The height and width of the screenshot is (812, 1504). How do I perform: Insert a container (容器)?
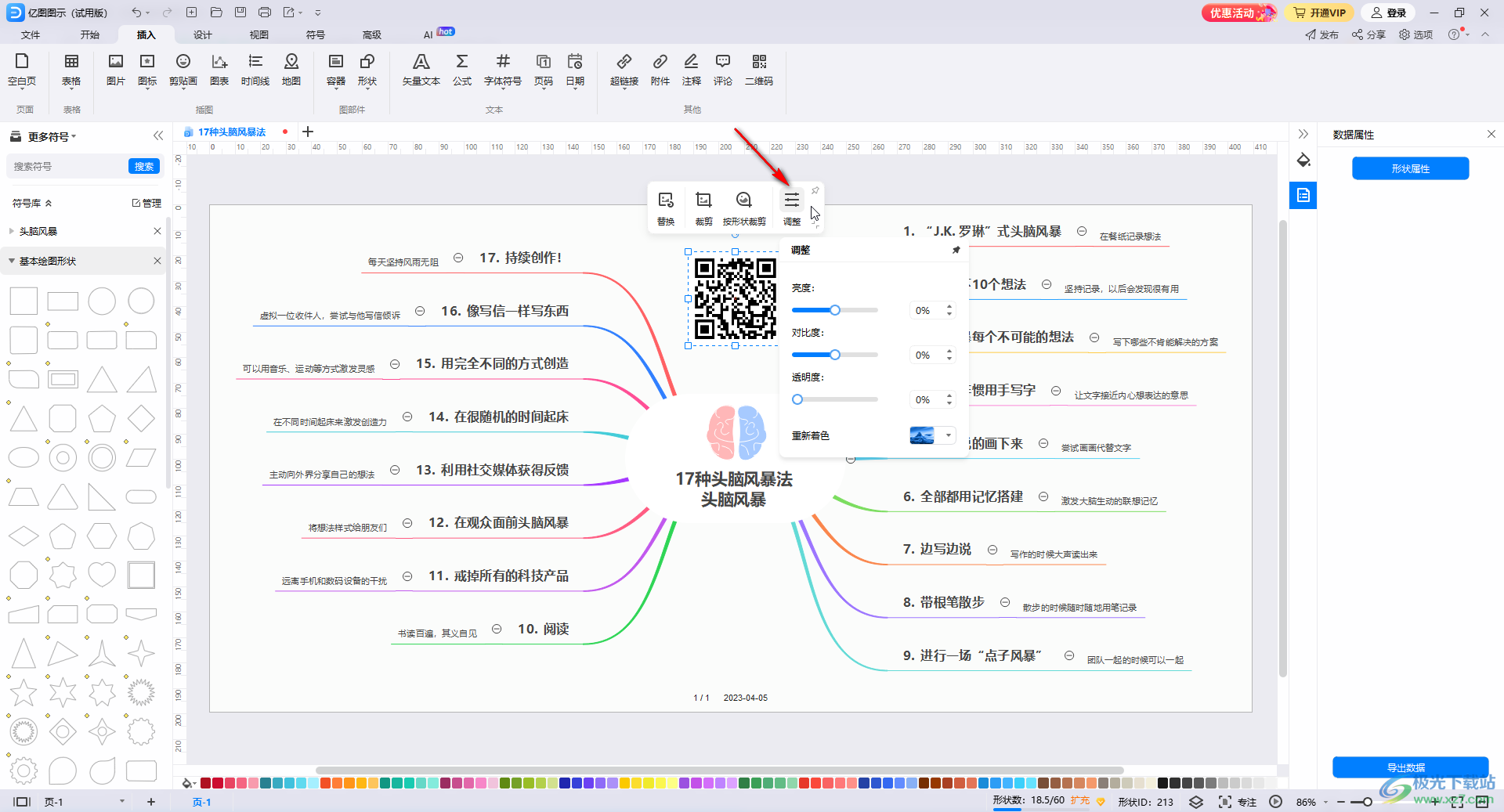tap(336, 70)
